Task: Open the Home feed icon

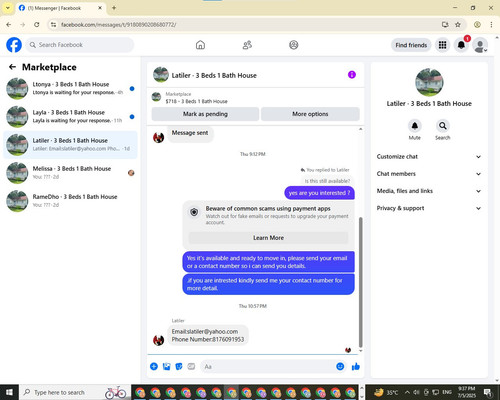Action: coord(200,45)
